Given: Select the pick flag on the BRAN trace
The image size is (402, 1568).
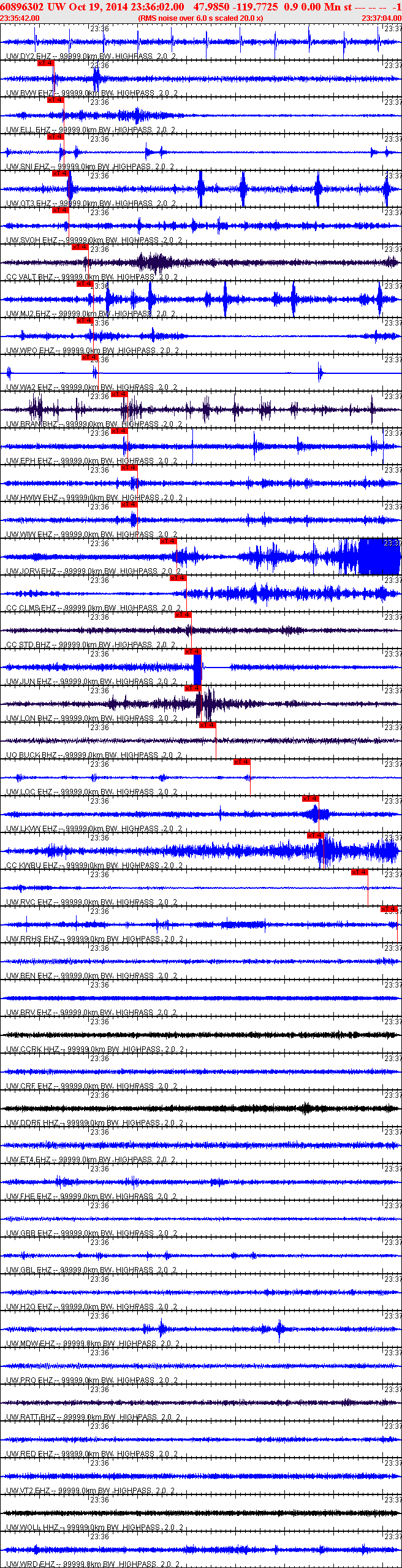Looking at the screenshot, I should (x=119, y=394).
